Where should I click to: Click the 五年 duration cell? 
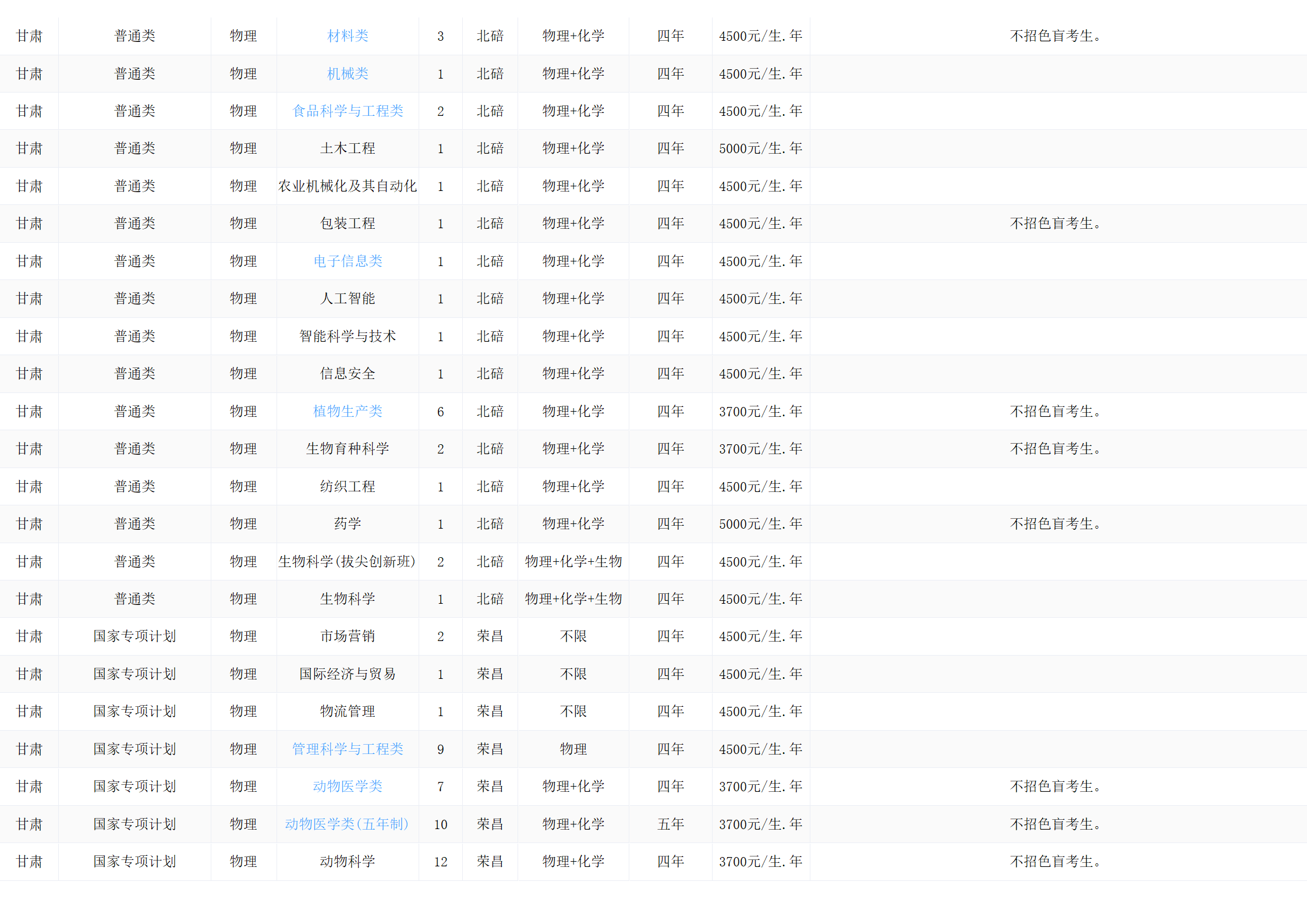pyautogui.click(x=670, y=824)
